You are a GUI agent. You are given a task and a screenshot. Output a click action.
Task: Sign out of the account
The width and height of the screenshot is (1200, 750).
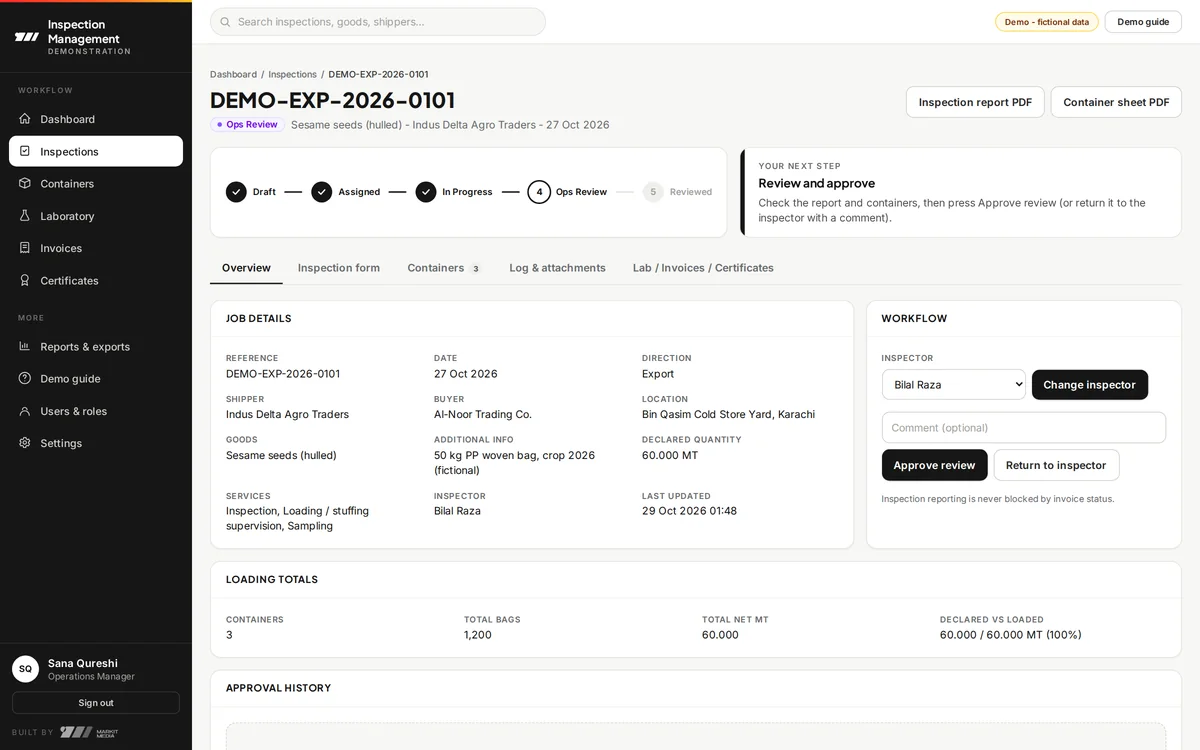pos(96,703)
